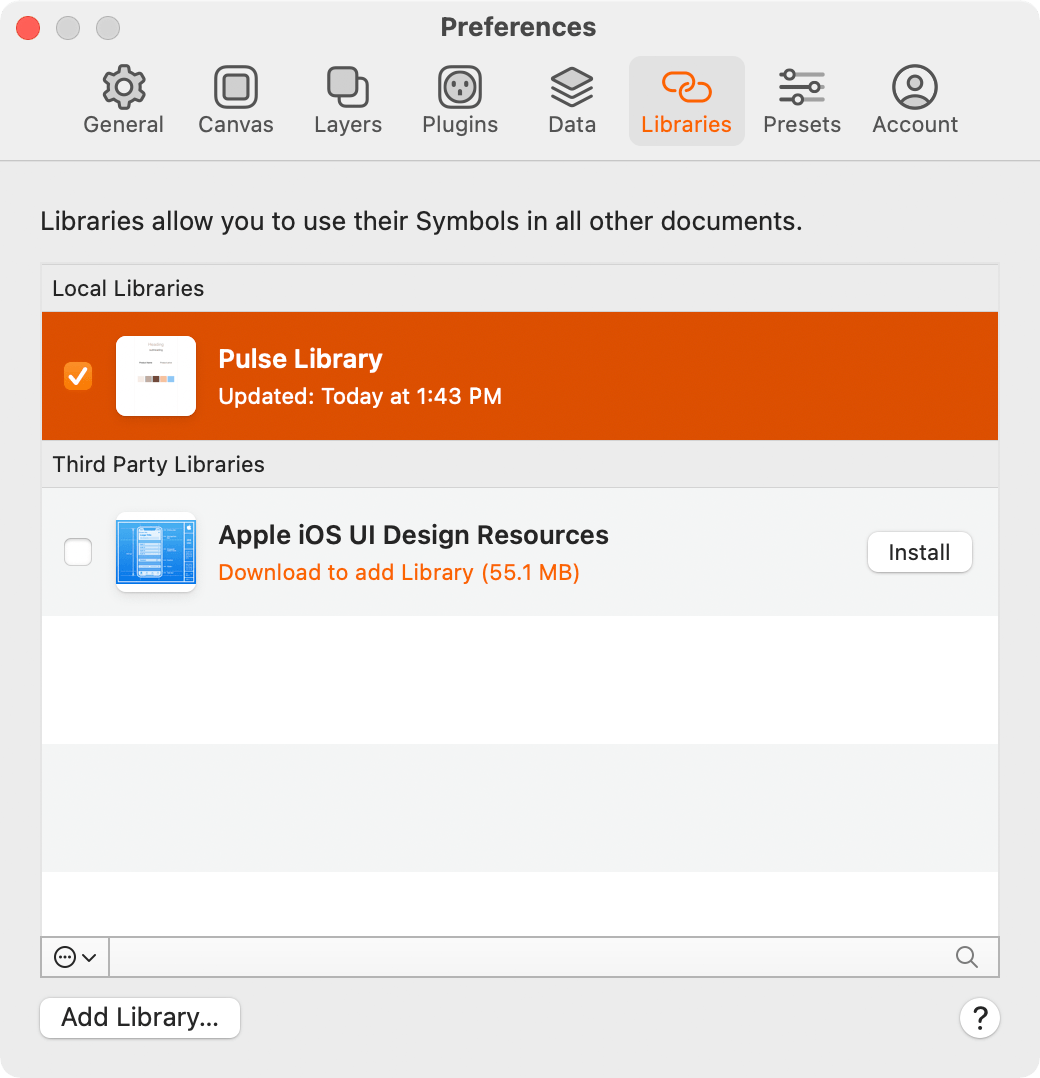Open the help question mark button
This screenshot has height=1078, width=1040.
980,1018
